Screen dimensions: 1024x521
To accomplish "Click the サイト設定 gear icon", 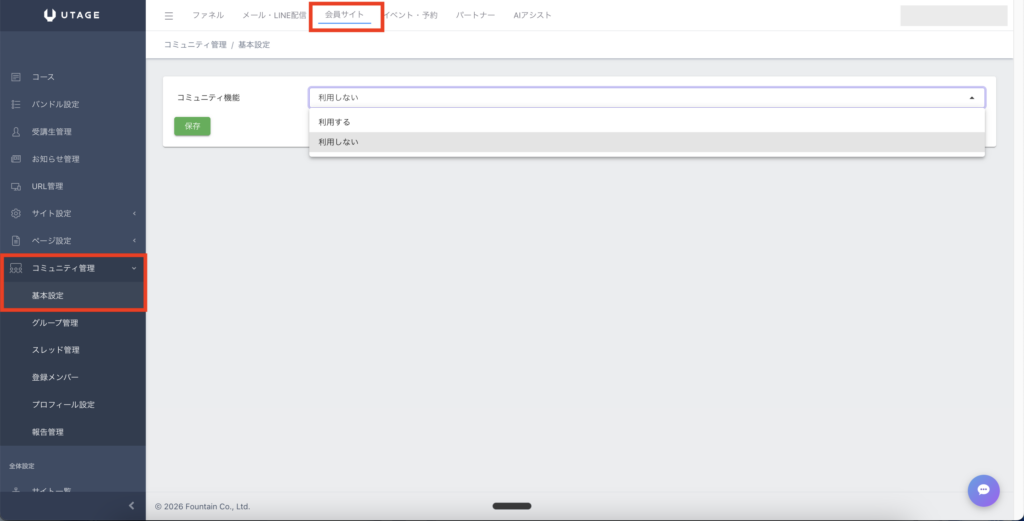I will (x=16, y=213).
